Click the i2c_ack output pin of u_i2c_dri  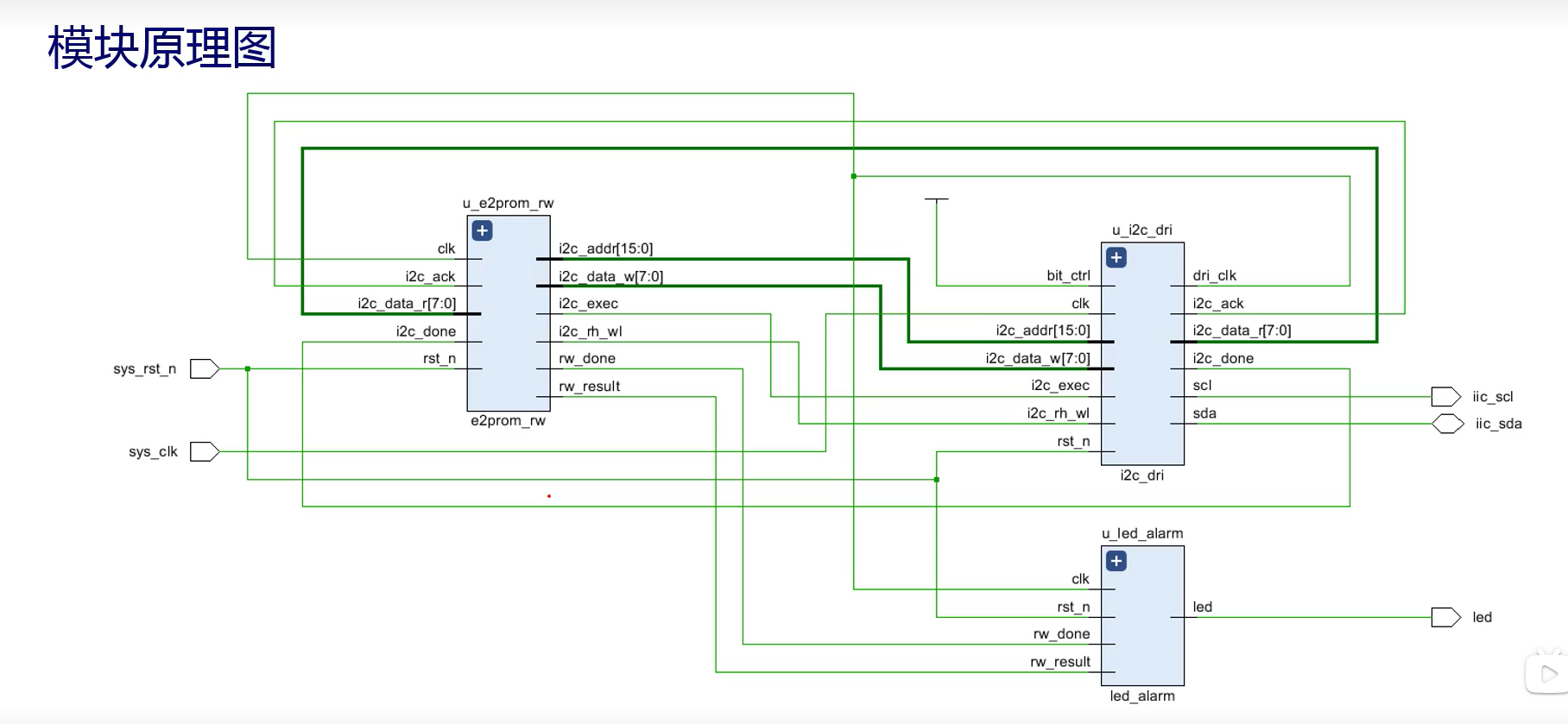pos(1218,304)
